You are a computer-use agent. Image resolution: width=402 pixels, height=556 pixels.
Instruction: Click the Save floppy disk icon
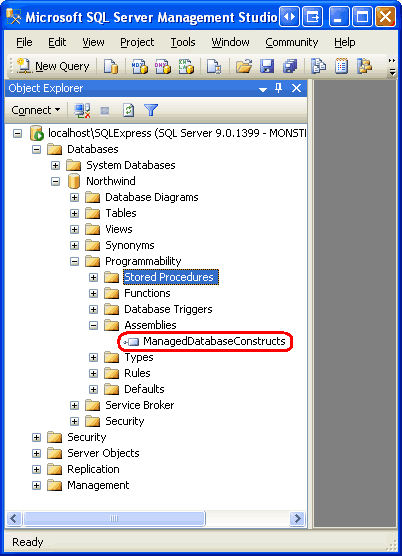click(267, 66)
